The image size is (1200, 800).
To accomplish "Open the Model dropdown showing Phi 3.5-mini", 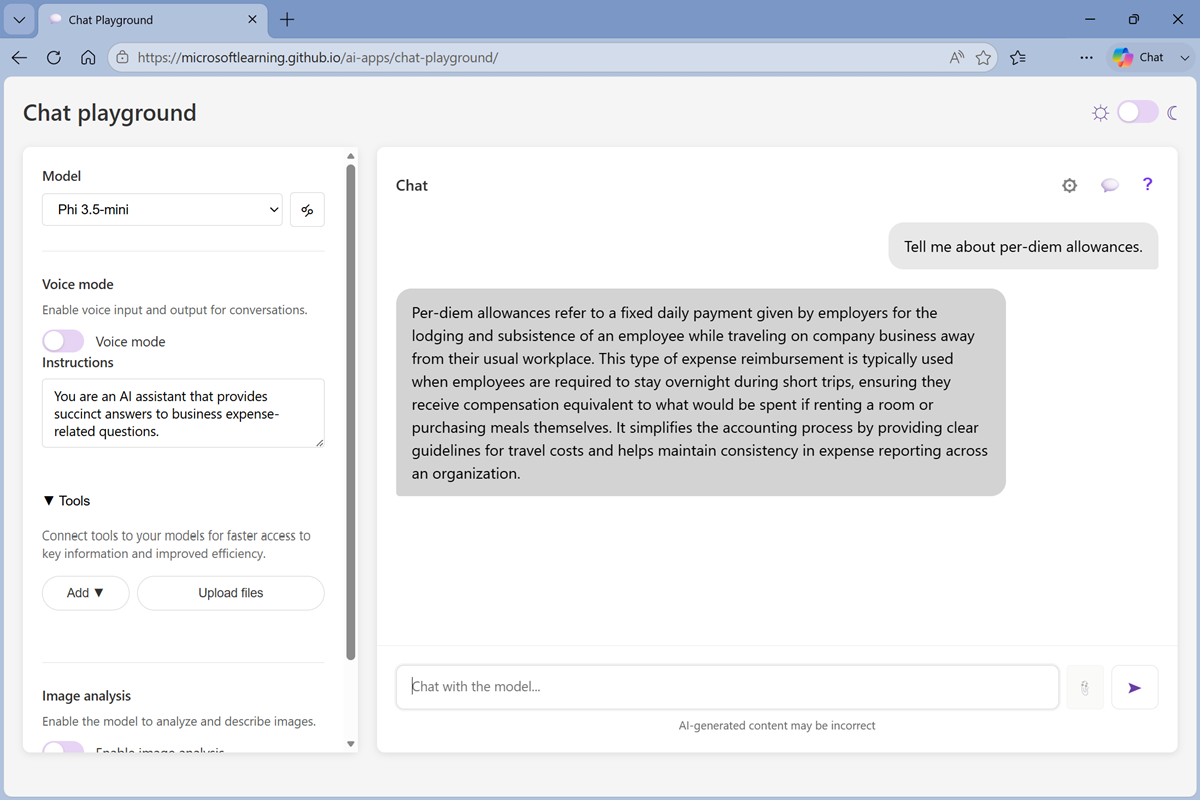I will [163, 210].
